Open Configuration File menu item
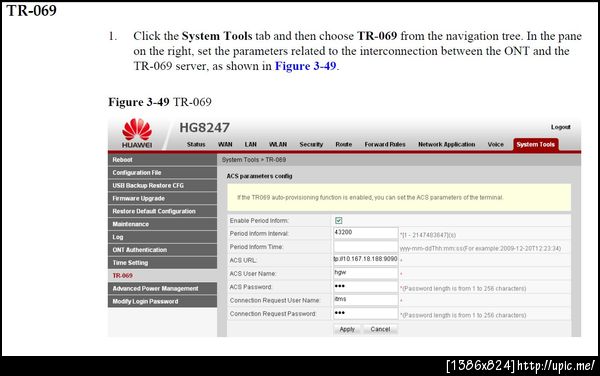Screen dimensions: 600x376 pyautogui.click(x=162, y=173)
